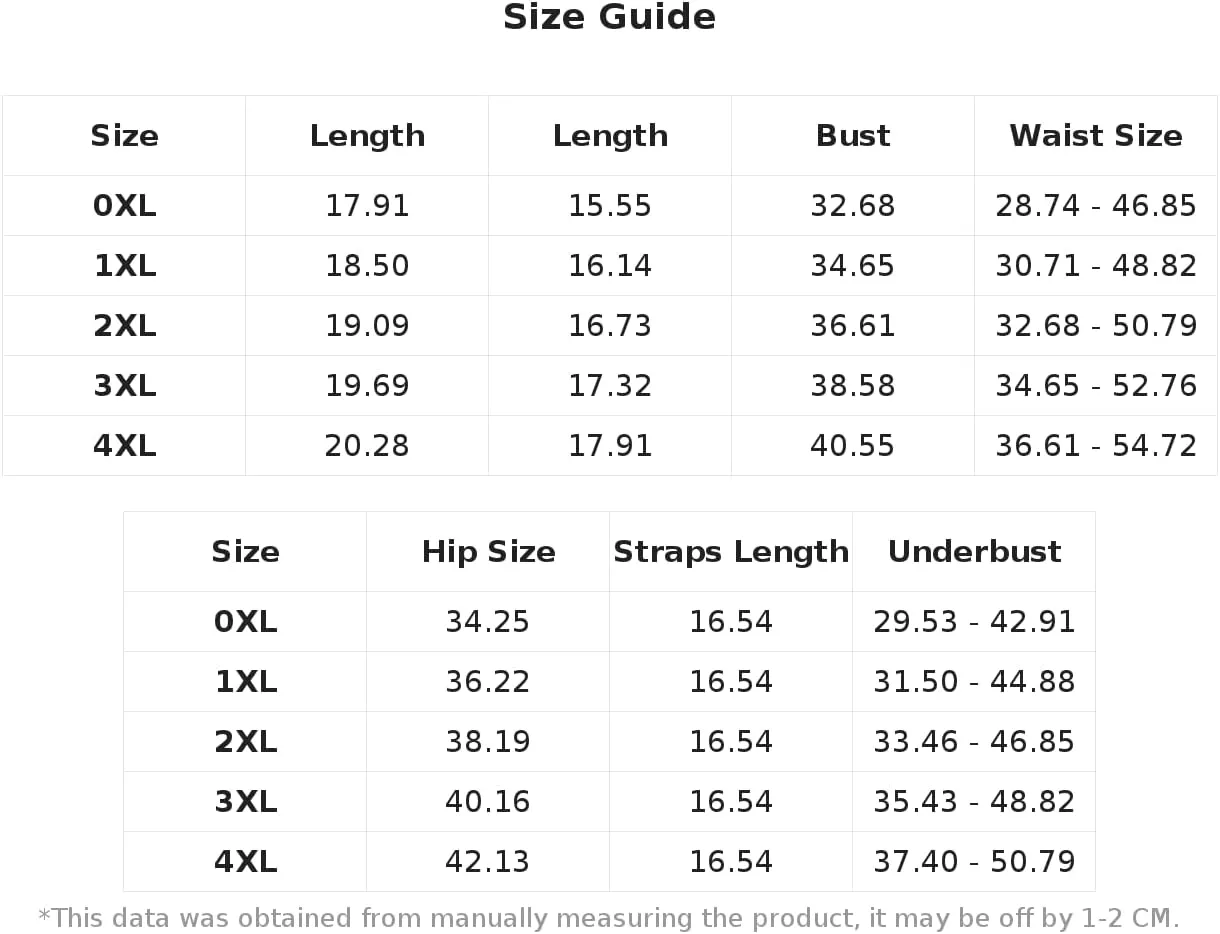
Task: Select the measurement disclaimer footnote text
Action: [609, 918]
